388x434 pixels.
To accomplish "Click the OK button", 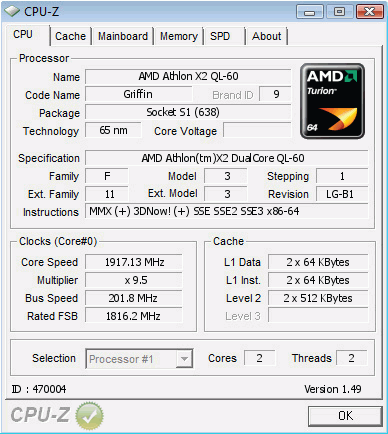I will [345, 416].
